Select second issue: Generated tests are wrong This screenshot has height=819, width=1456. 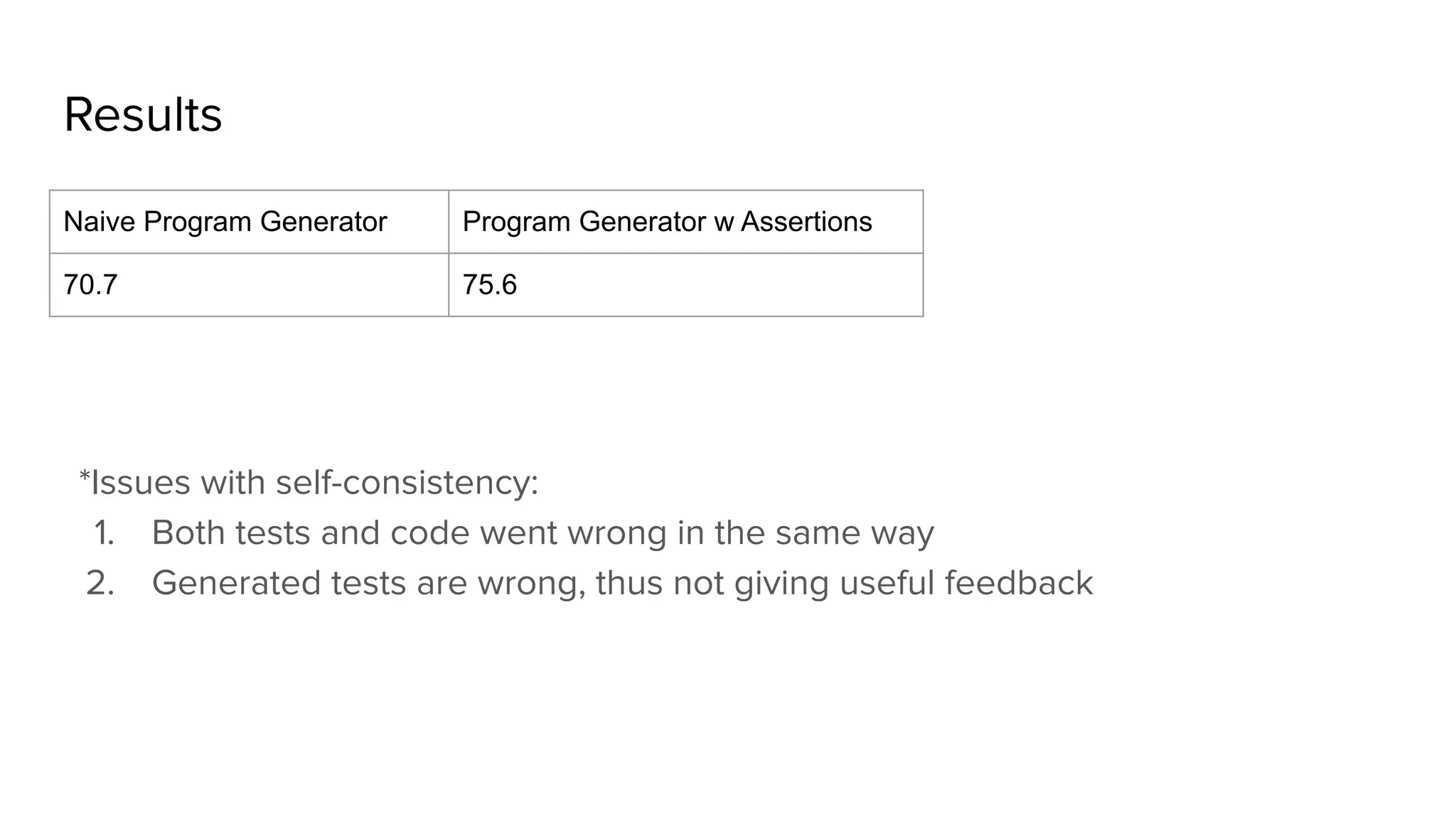(x=622, y=583)
